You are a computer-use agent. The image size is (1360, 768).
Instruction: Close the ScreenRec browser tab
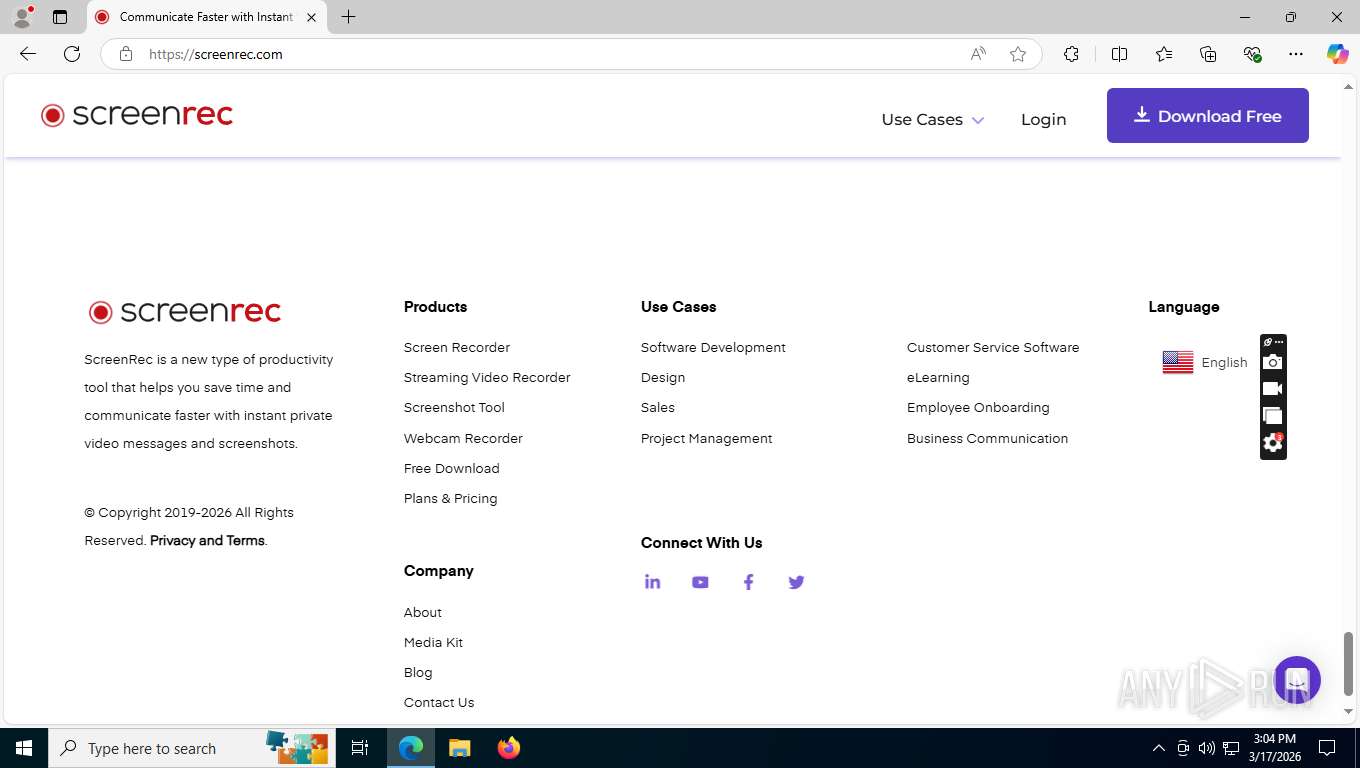point(311,17)
